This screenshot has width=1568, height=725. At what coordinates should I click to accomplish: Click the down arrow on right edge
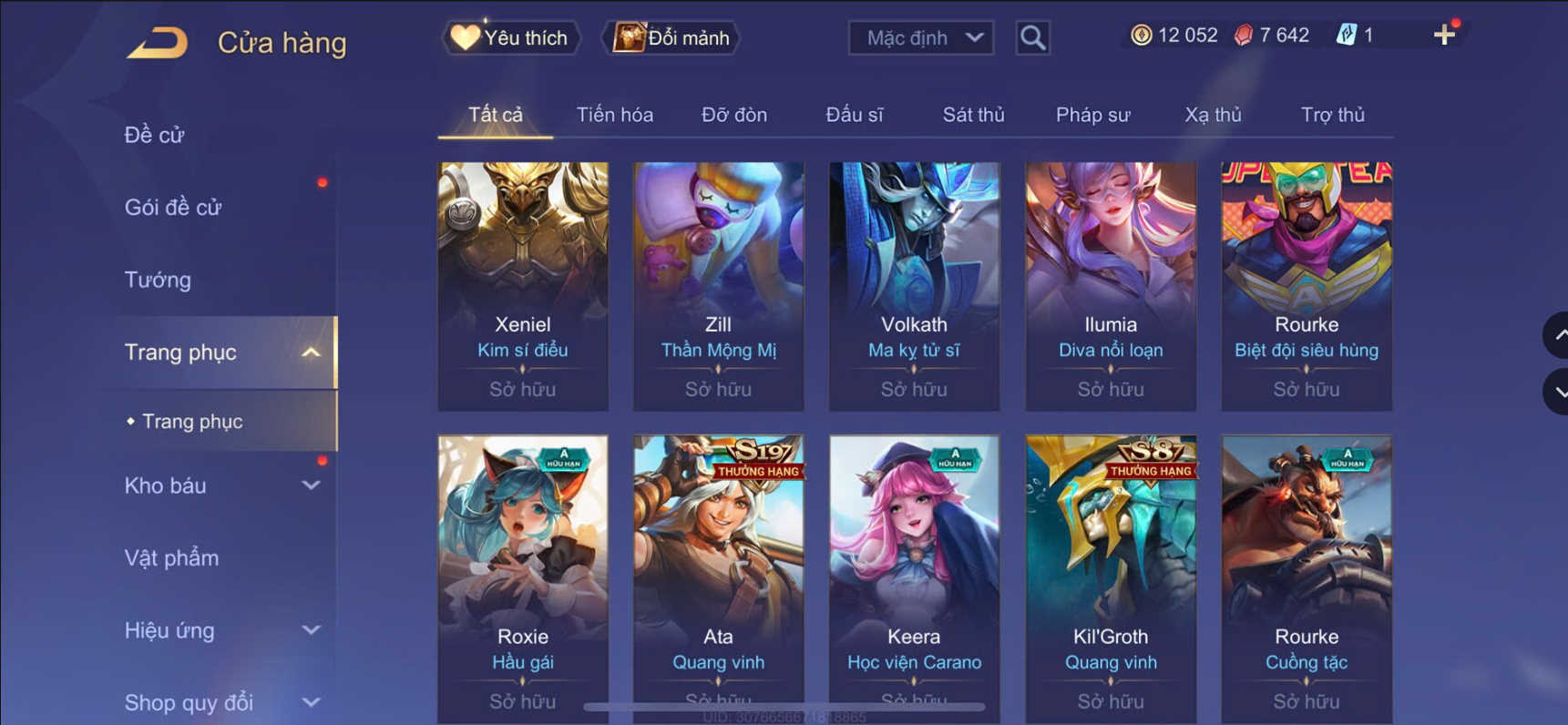point(1557,392)
